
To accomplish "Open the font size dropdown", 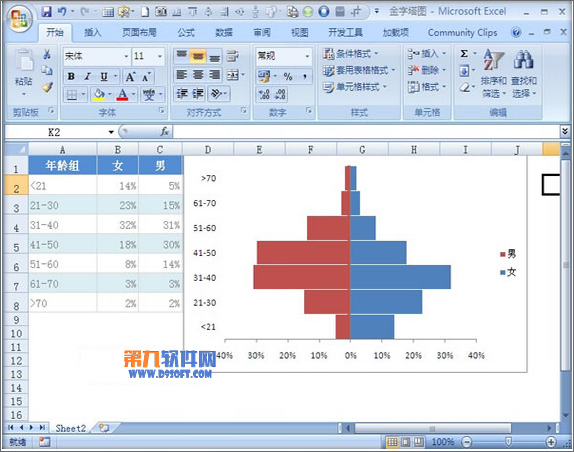I will [x=160, y=56].
